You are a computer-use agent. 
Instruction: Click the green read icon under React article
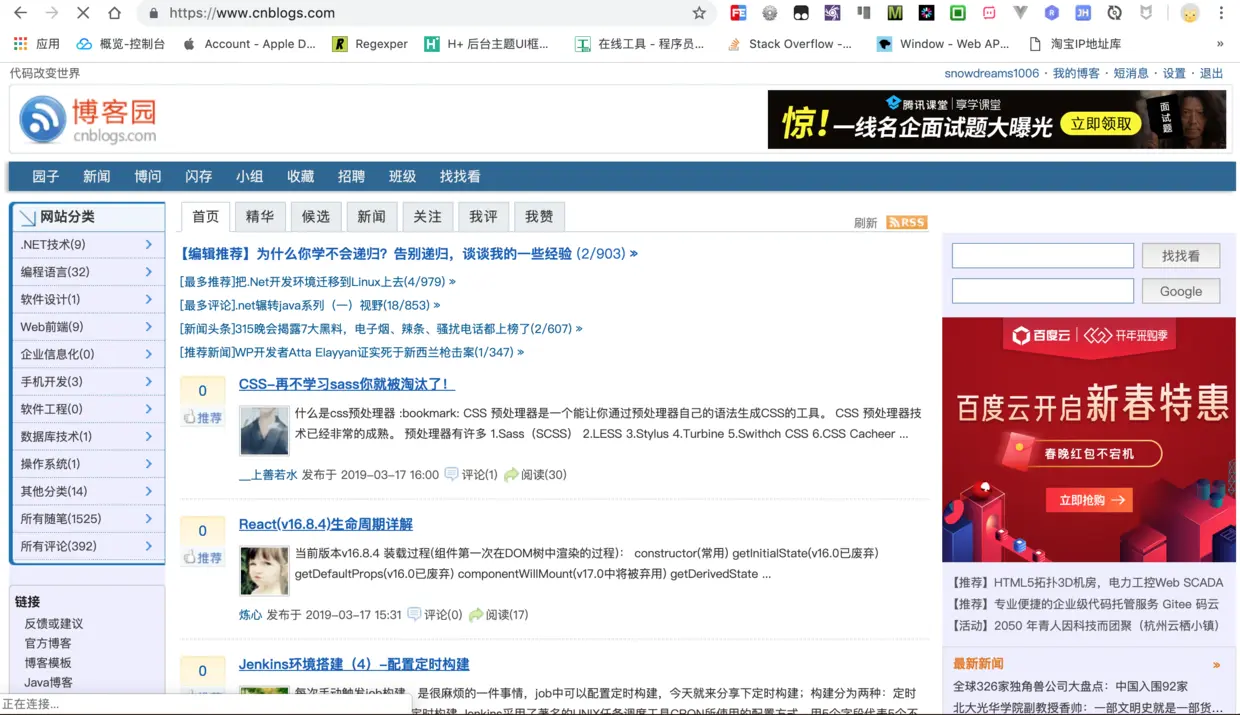tap(478, 613)
